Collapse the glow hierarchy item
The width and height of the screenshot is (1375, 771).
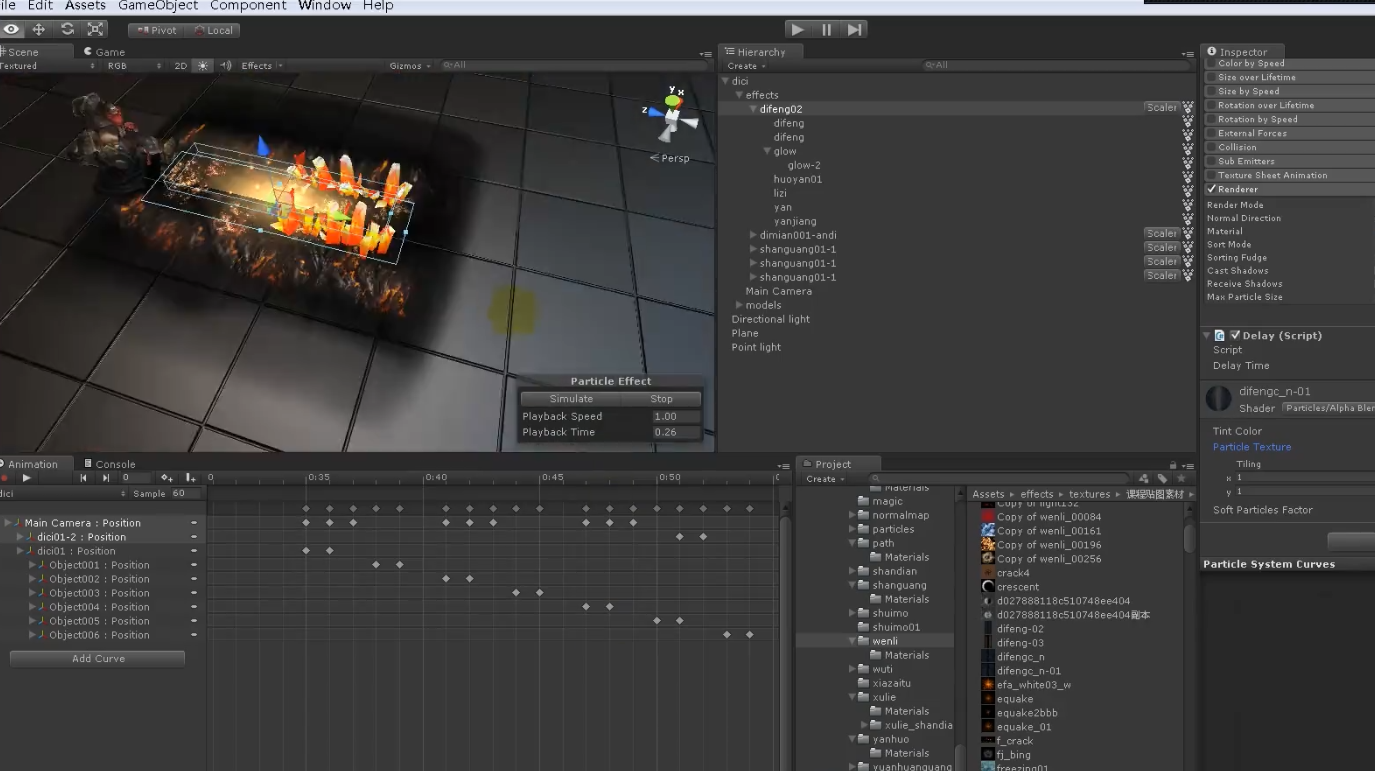click(767, 152)
